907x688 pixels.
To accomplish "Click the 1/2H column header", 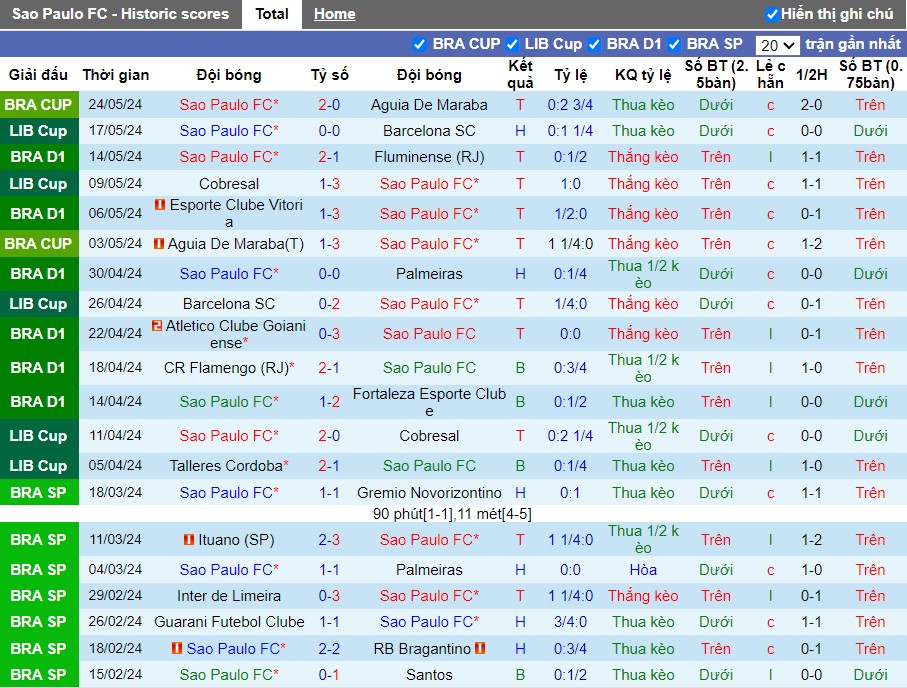I will 811,75.
